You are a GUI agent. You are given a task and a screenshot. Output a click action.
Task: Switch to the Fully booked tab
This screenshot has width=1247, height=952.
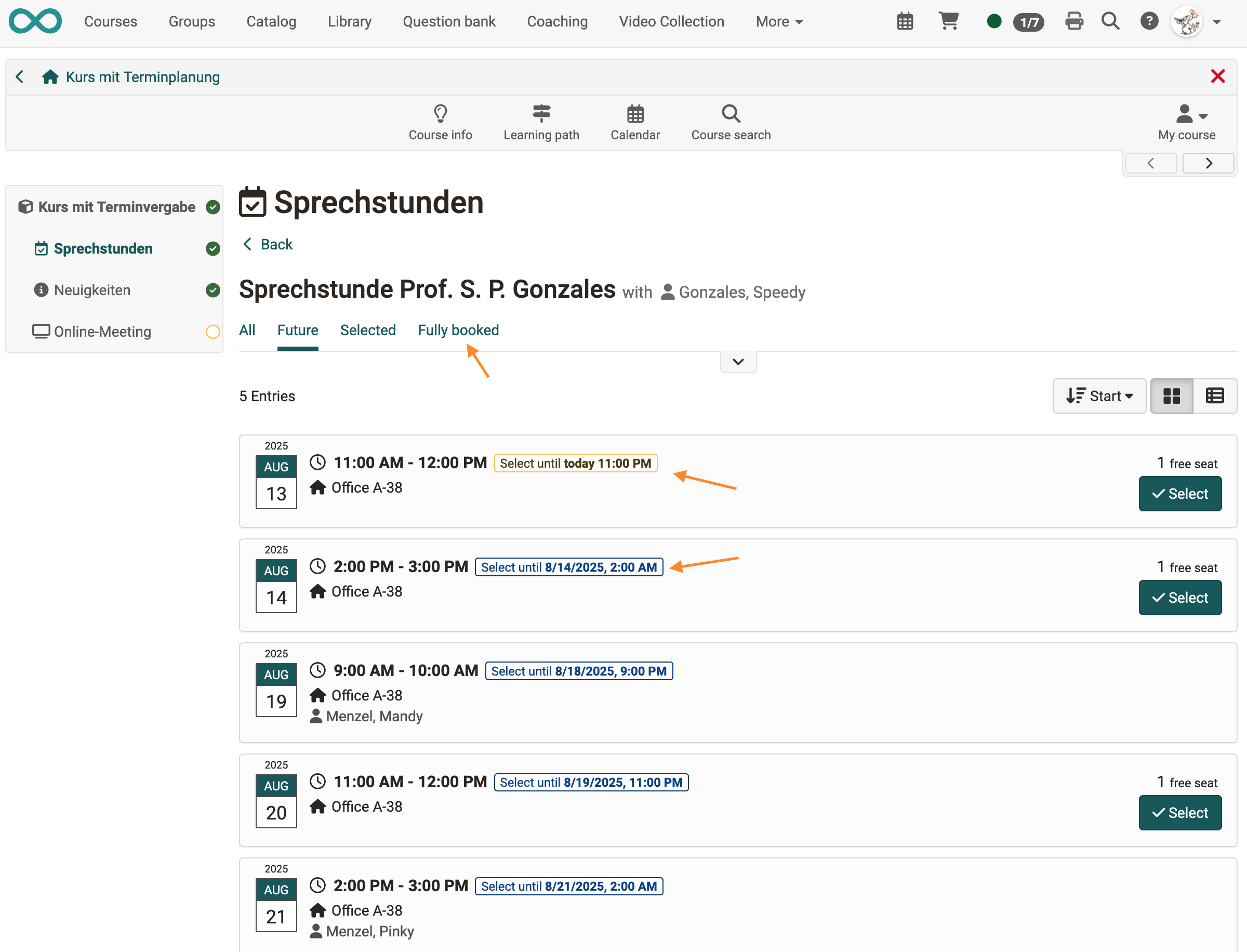pos(458,330)
